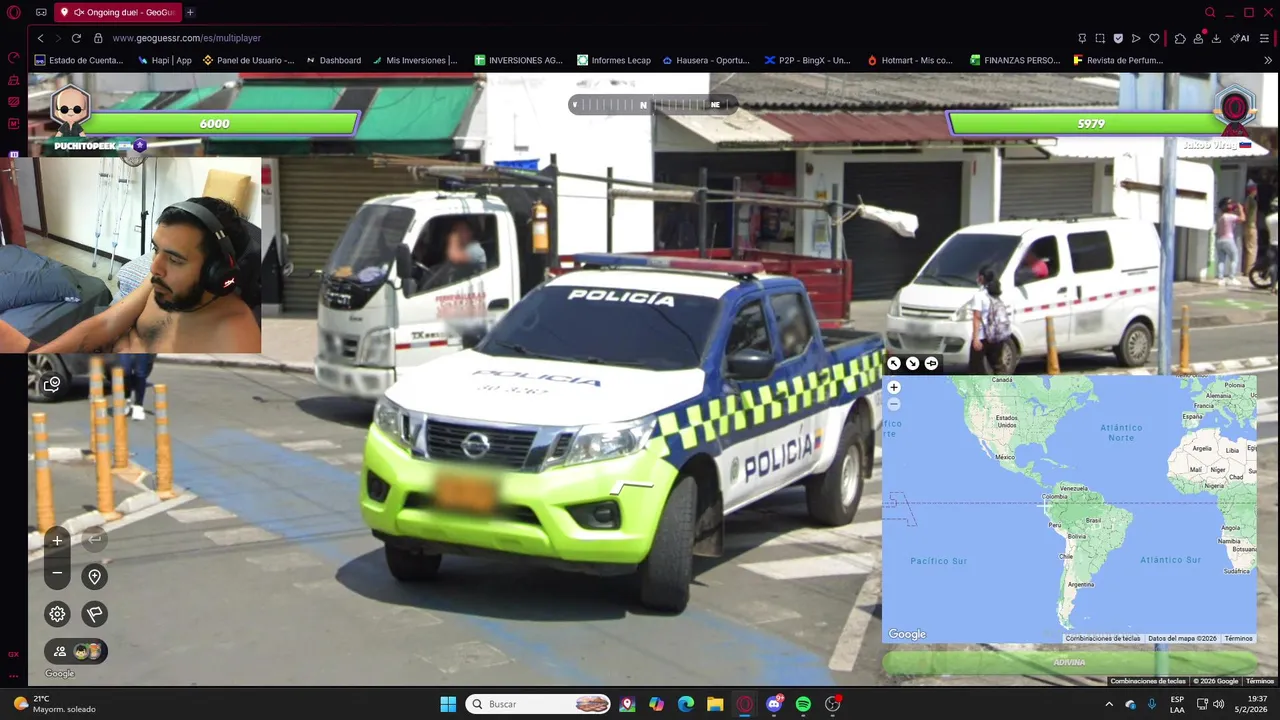The image size is (1280, 720).
Task: Open Opera pinboards pin icon
Action: pyautogui.click(x=1082, y=38)
